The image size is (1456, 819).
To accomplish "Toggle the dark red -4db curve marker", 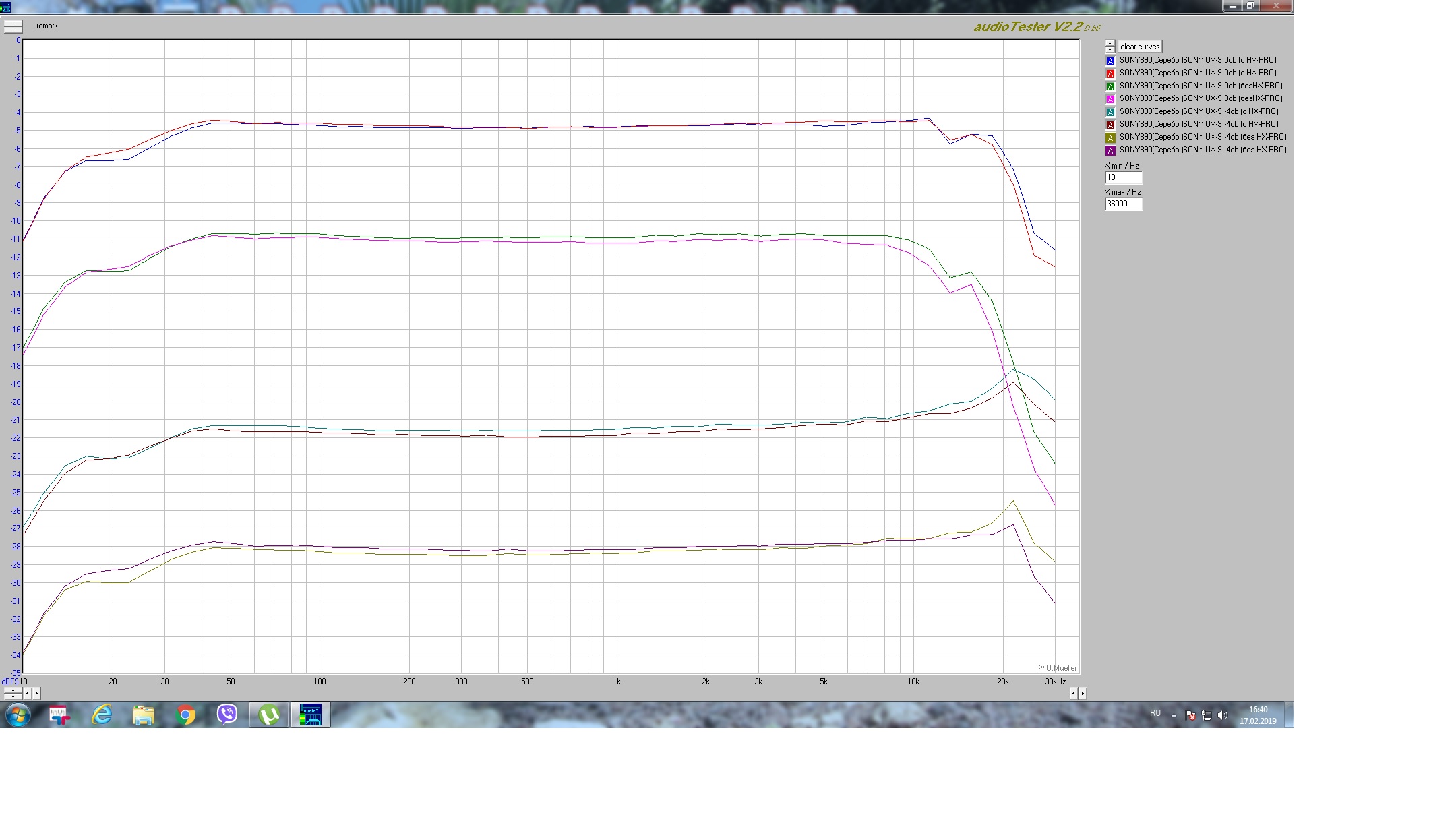I will (1110, 125).
